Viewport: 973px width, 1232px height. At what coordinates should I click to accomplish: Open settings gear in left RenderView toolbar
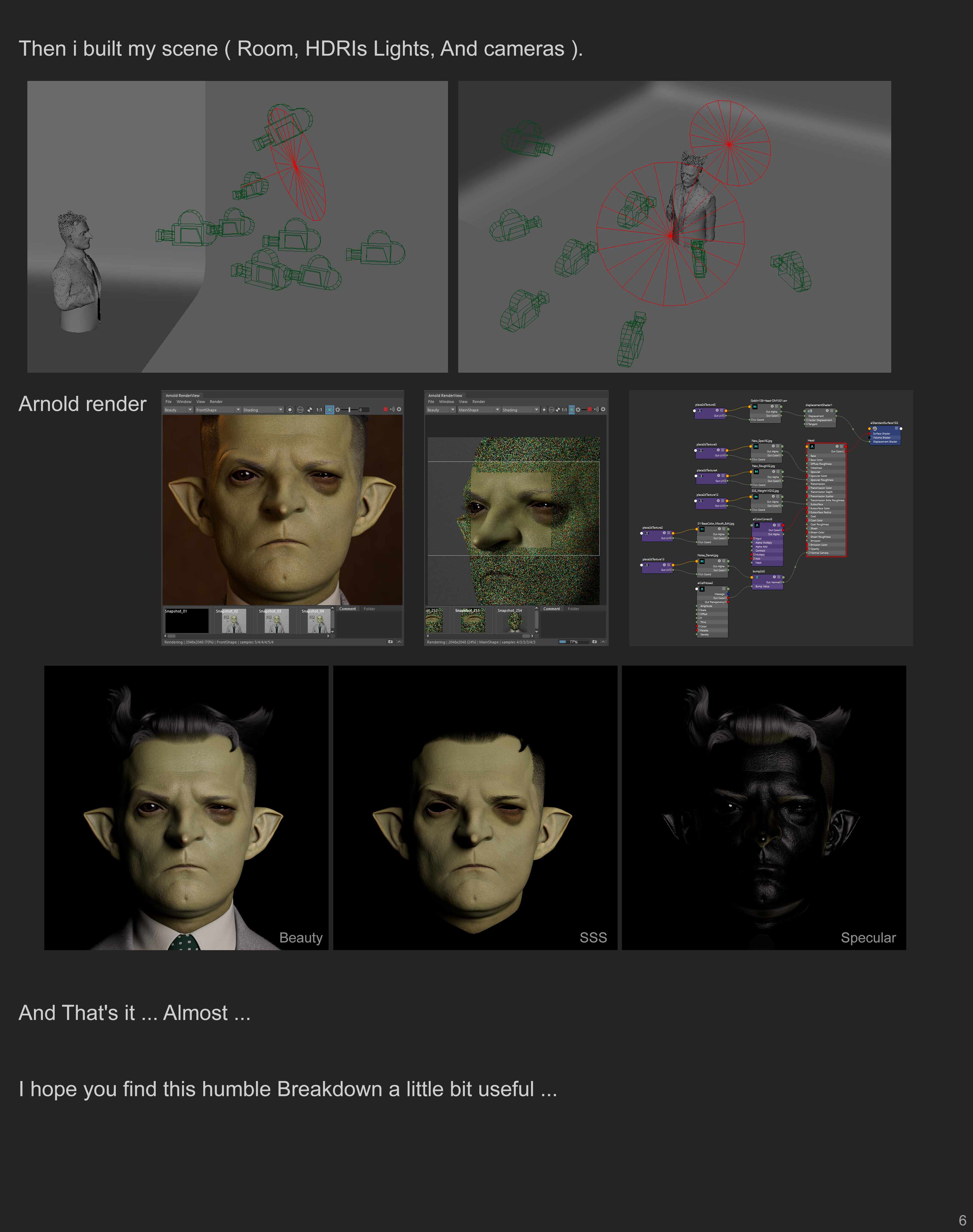coord(399,409)
